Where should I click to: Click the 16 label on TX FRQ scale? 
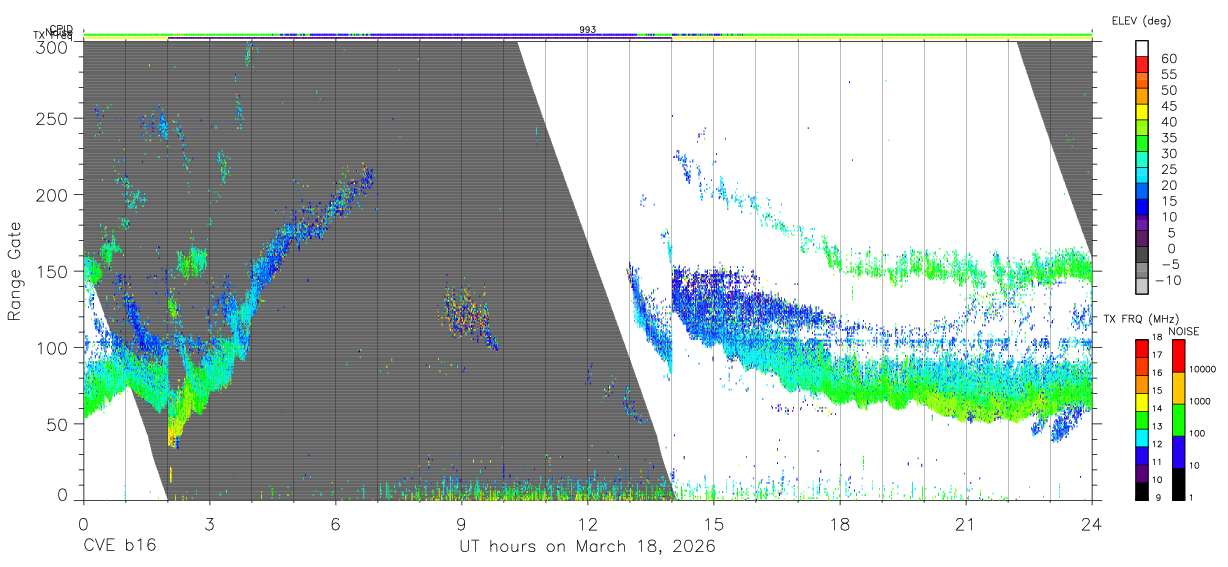coord(1159,373)
